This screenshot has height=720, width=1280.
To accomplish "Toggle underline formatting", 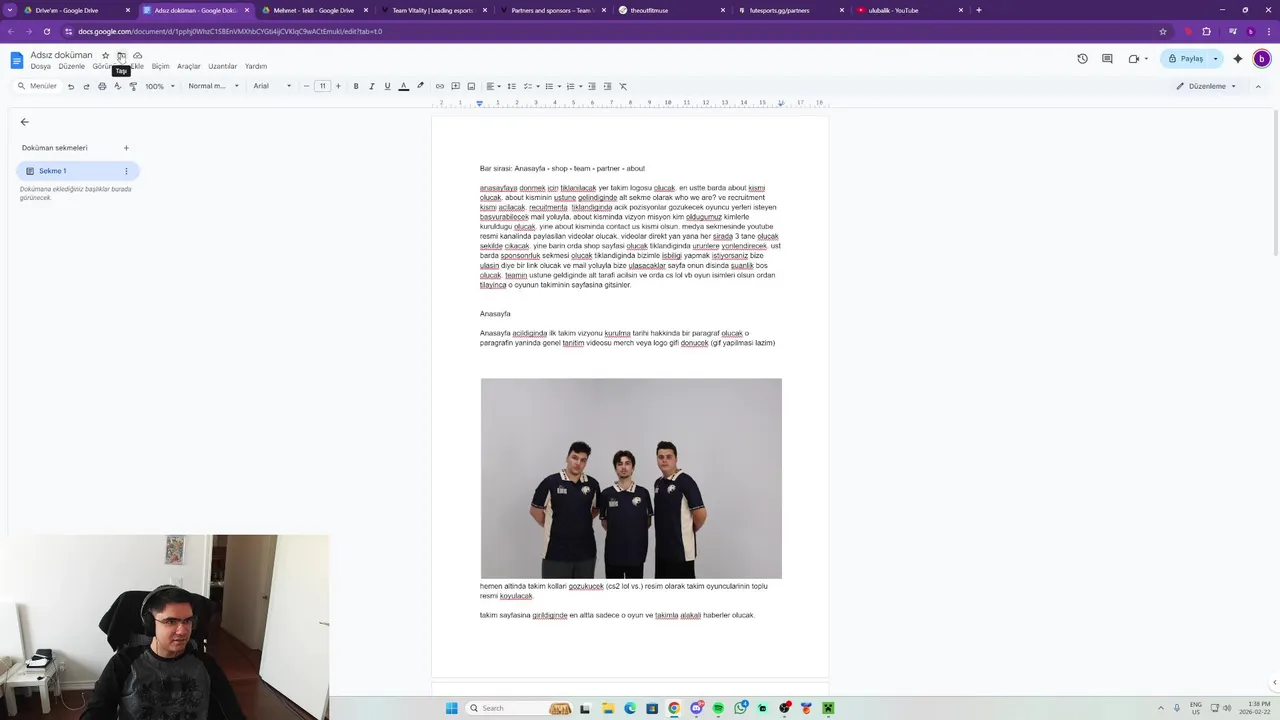I will 387,86.
